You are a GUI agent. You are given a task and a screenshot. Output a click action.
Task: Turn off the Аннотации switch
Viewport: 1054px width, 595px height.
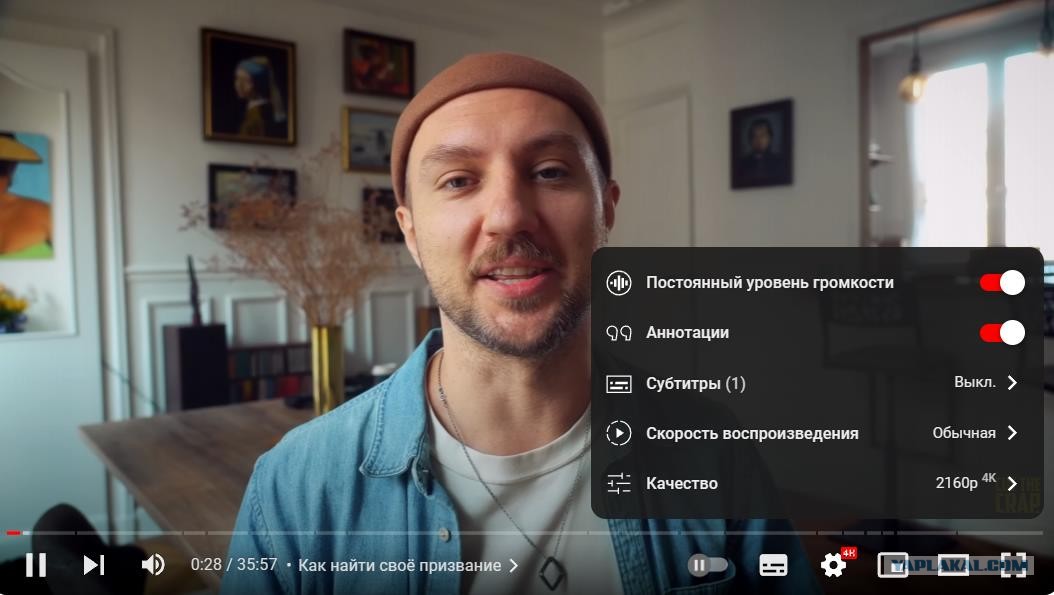coord(1002,333)
